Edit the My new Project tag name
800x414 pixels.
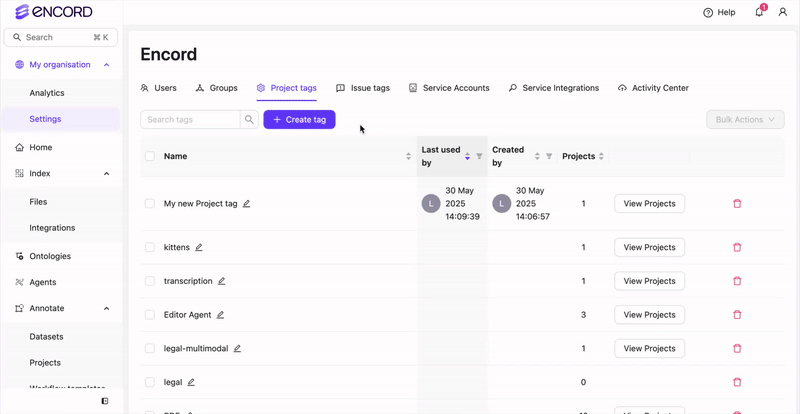point(246,204)
